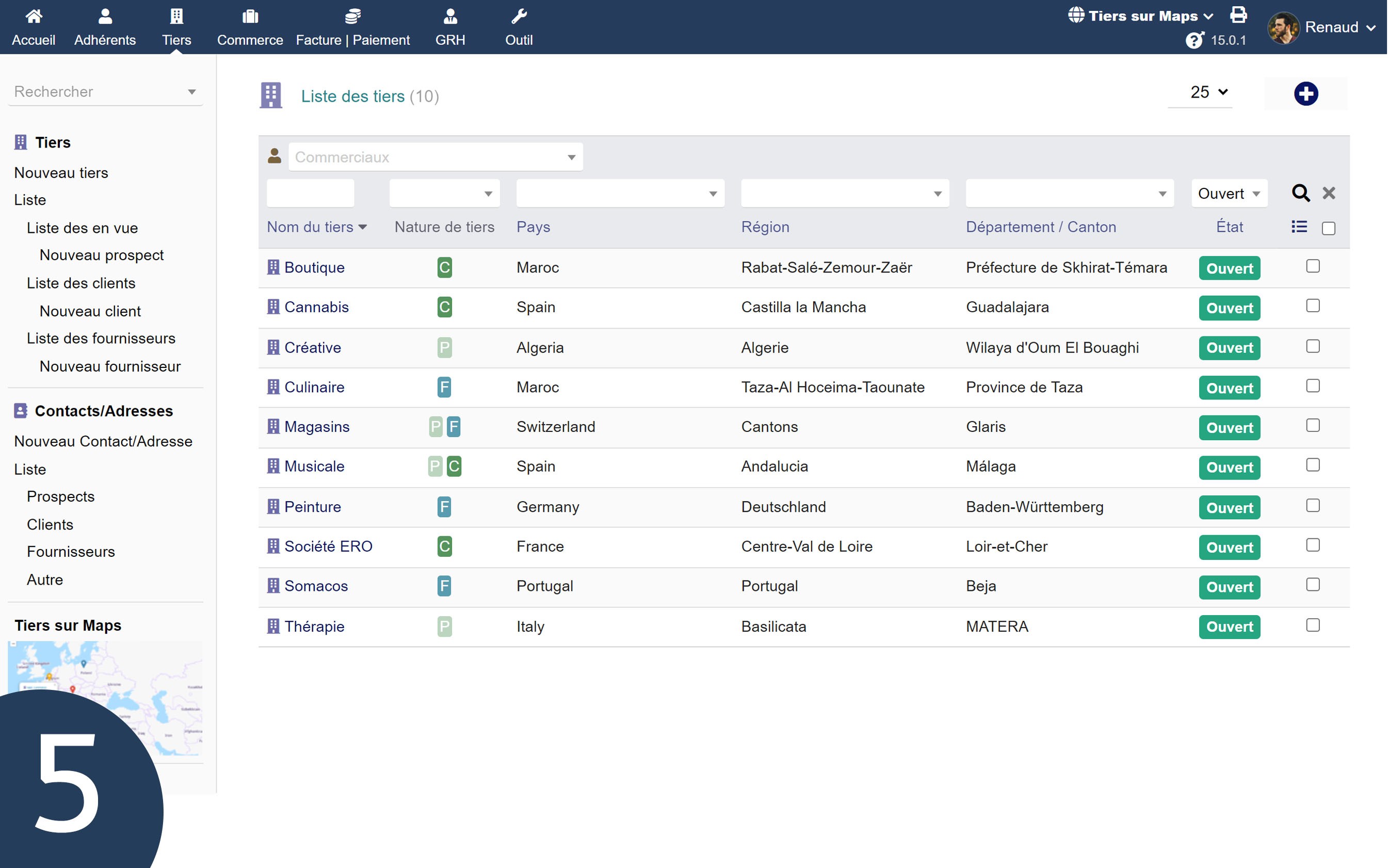Open the column selector list icon
This screenshot has height=868, width=1388.
pos(1299,227)
